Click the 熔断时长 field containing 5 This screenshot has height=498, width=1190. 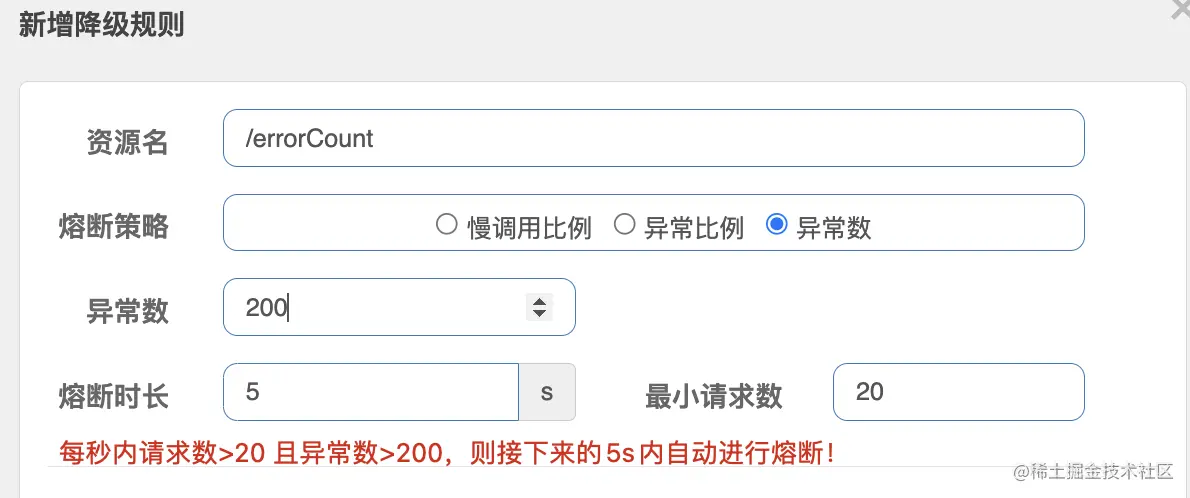371,392
